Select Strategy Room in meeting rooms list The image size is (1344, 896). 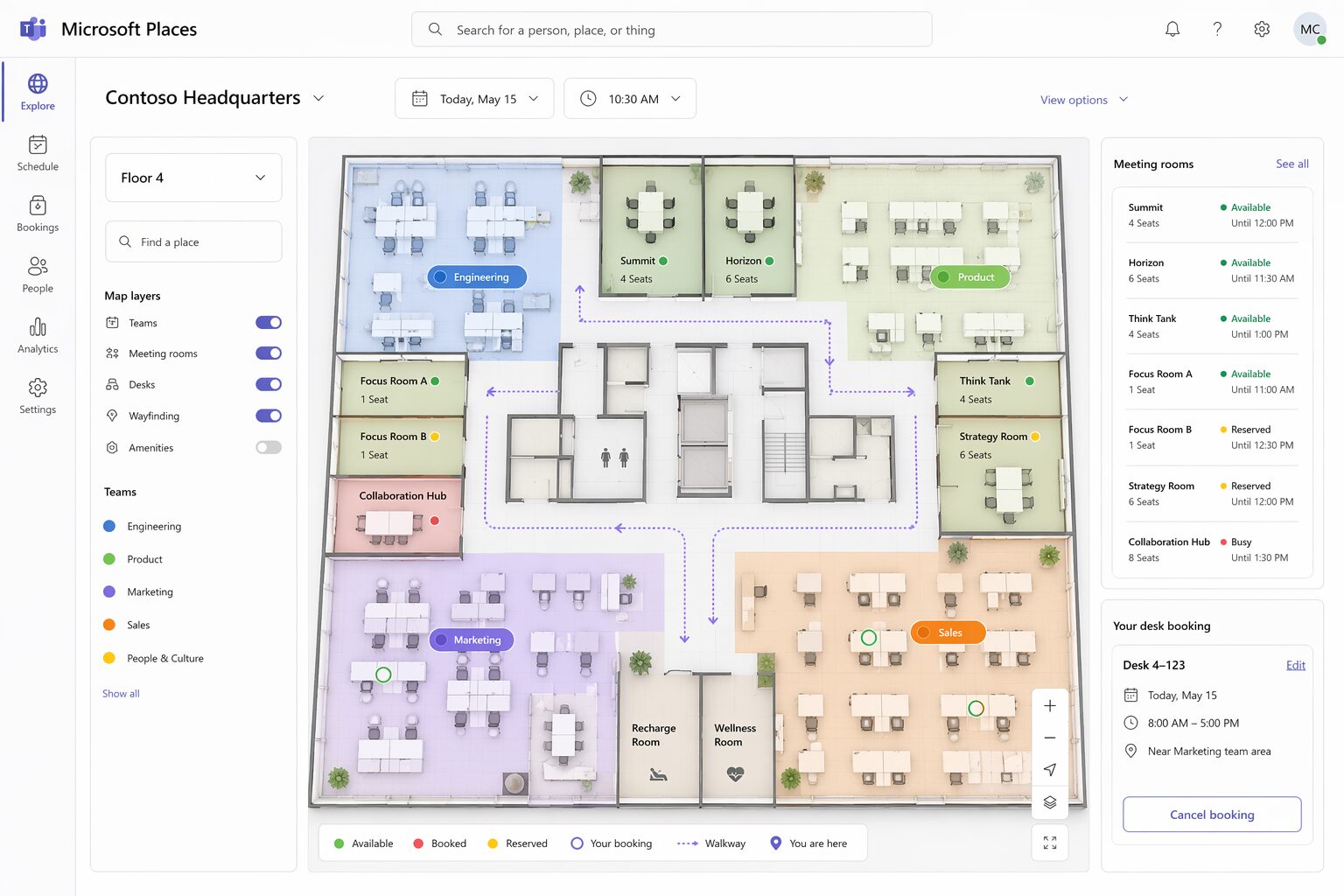click(x=1212, y=493)
